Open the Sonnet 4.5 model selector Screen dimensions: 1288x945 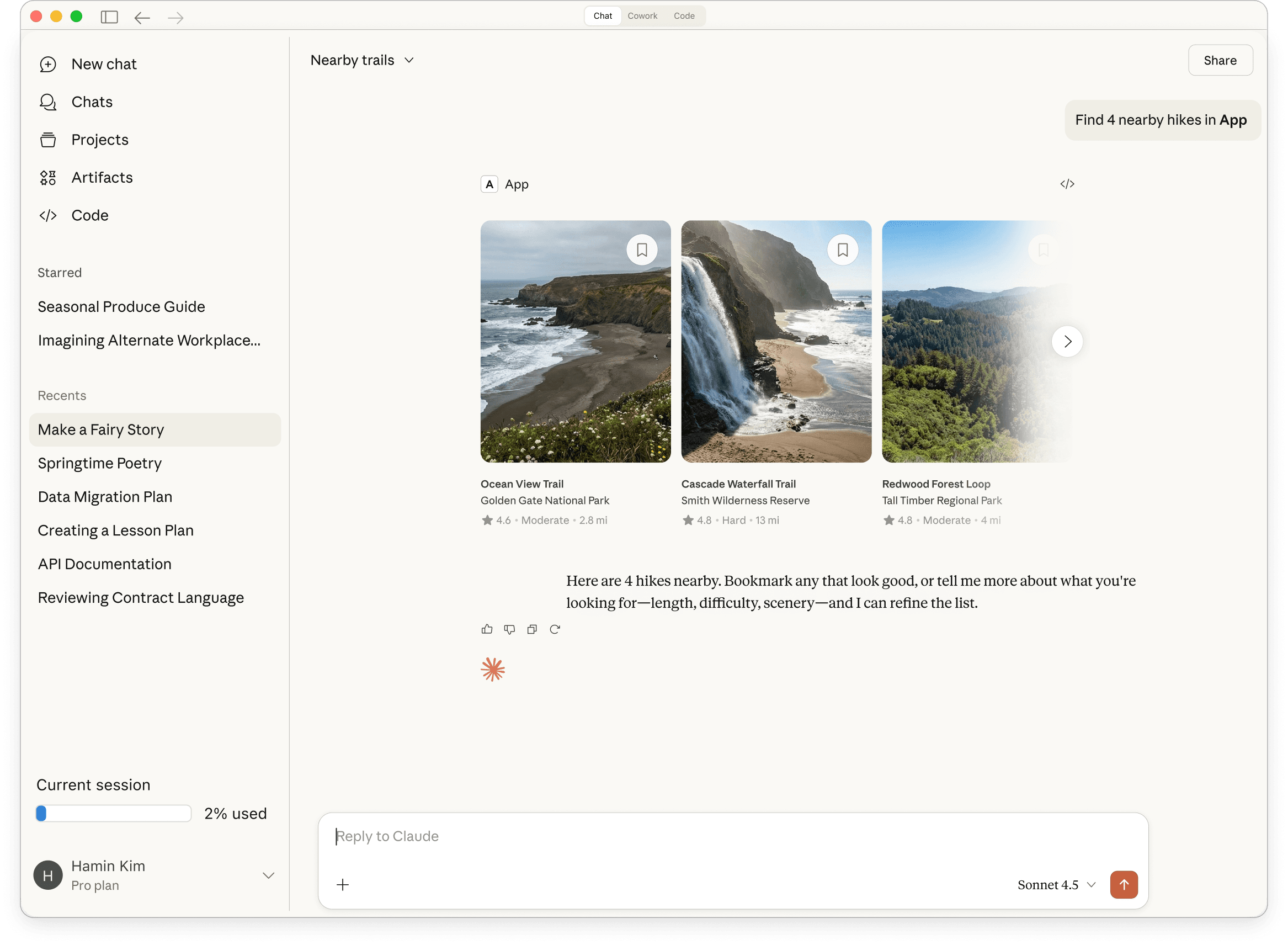coord(1056,885)
